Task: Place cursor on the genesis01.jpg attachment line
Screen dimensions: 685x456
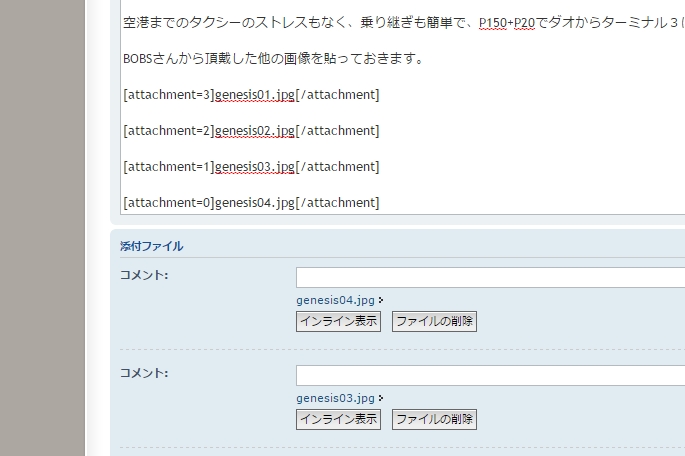Action: 250,95
